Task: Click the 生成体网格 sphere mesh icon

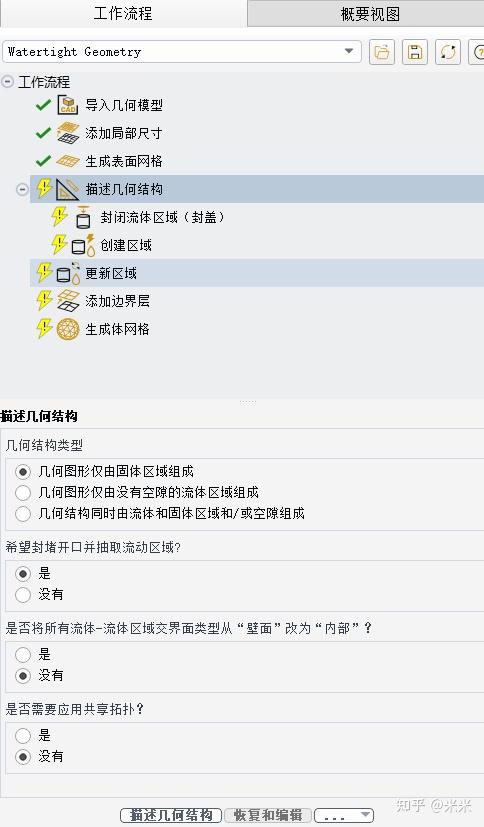Action: (x=68, y=329)
